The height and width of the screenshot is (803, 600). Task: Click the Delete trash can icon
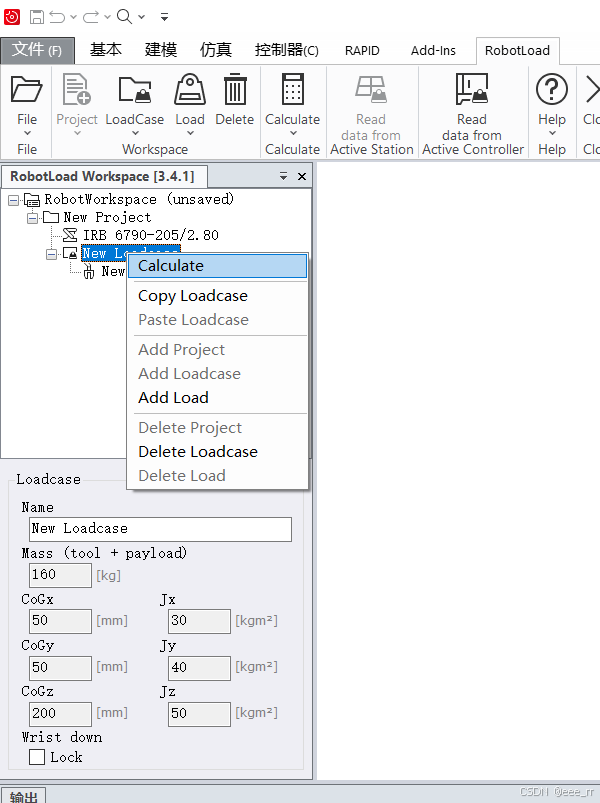(x=235, y=89)
